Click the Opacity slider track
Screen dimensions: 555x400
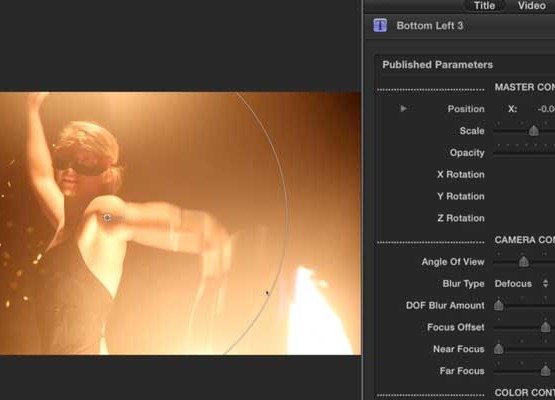pyautogui.click(x=524, y=153)
